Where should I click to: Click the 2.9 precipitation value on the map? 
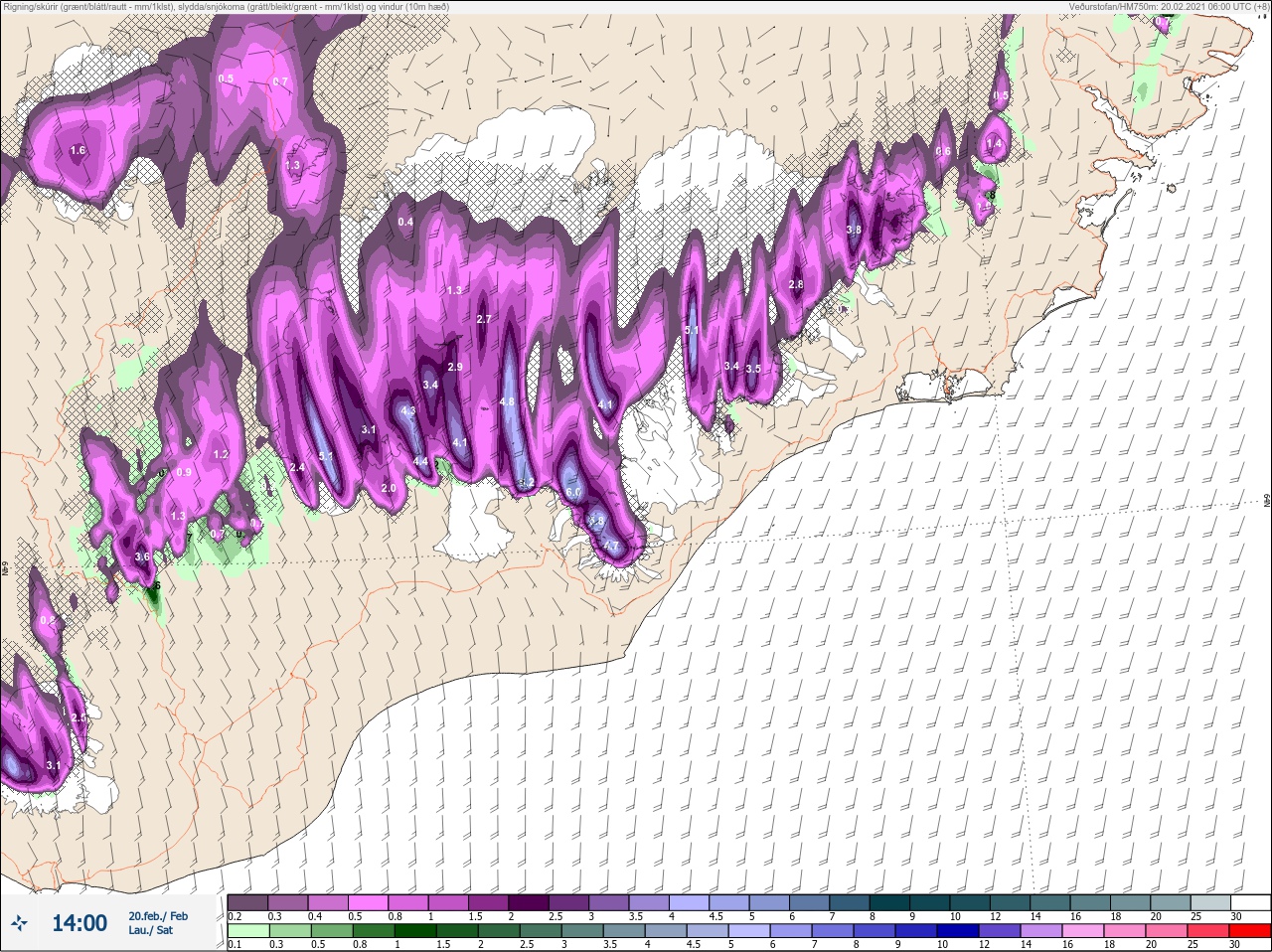tap(455, 368)
